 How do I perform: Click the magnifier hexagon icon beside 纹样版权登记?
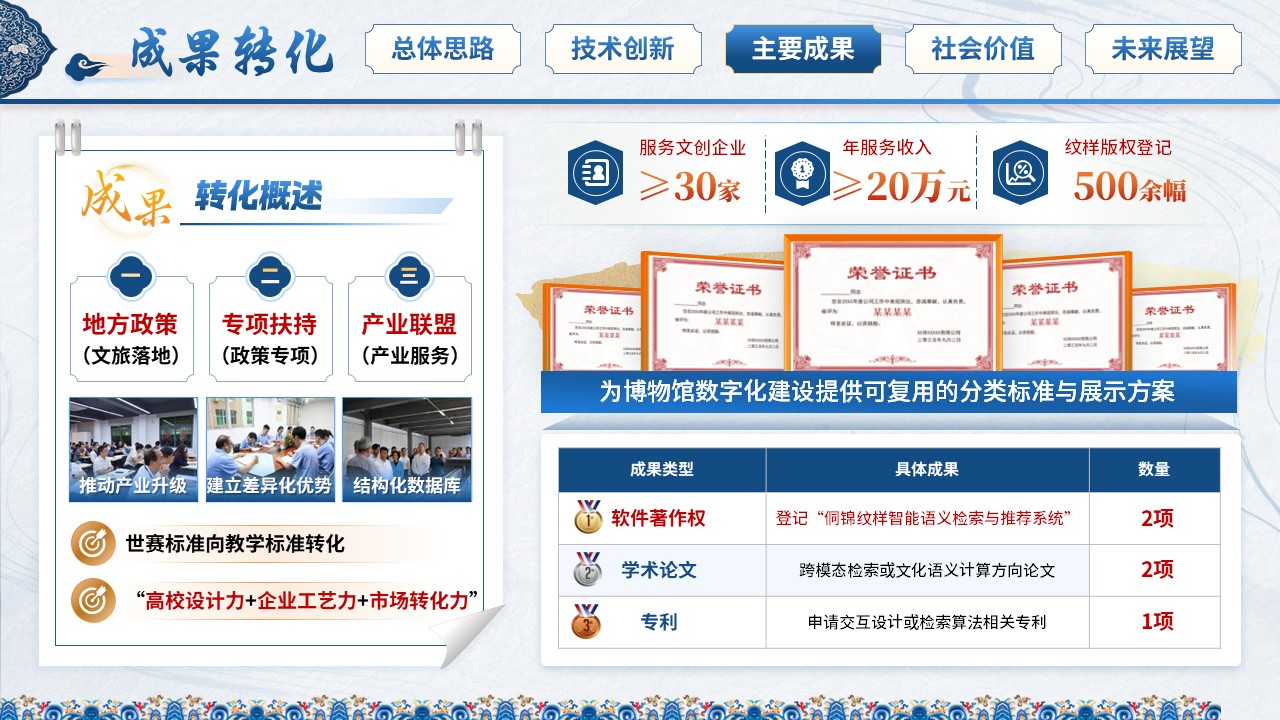click(1019, 173)
